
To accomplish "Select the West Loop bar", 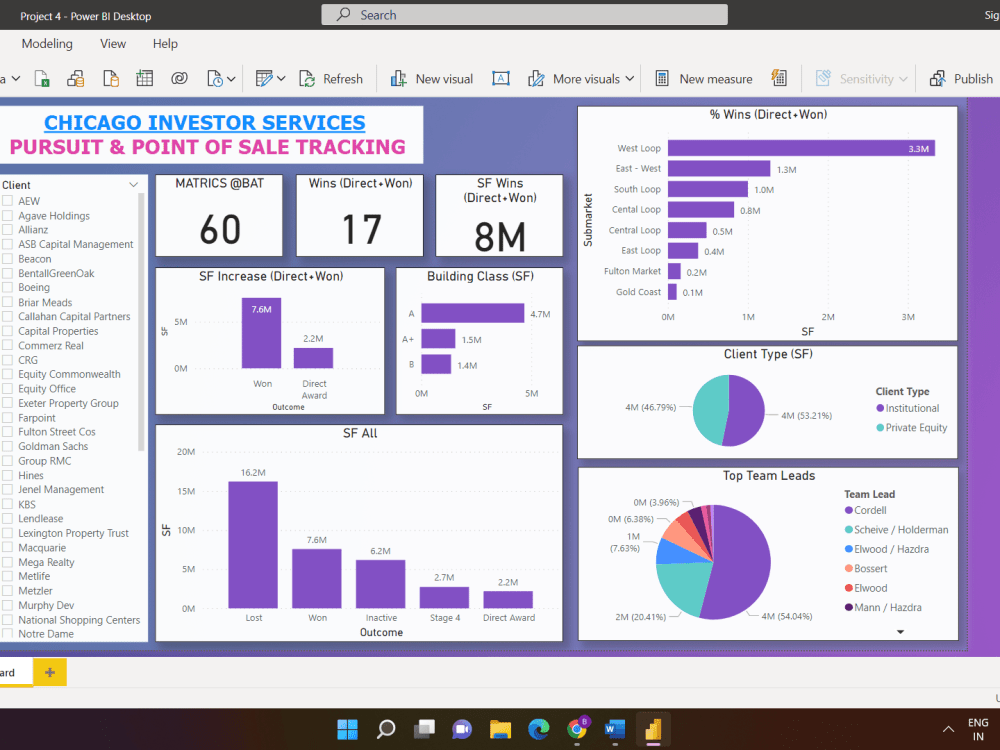I will click(801, 148).
